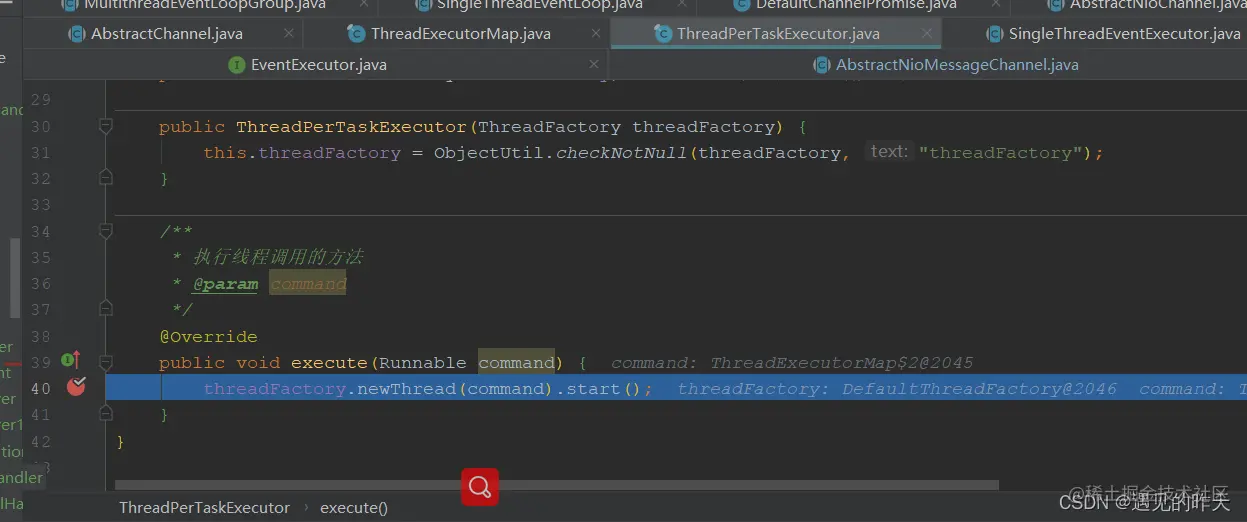Click the highlighted command word in Javadoc

click(x=308, y=284)
